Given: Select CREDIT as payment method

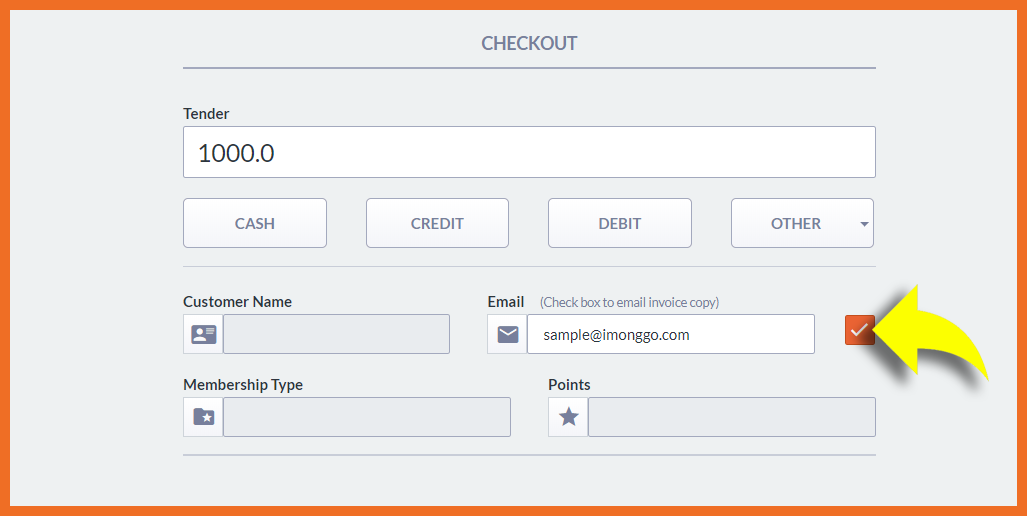Looking at the screenshot, I should 437,223.
